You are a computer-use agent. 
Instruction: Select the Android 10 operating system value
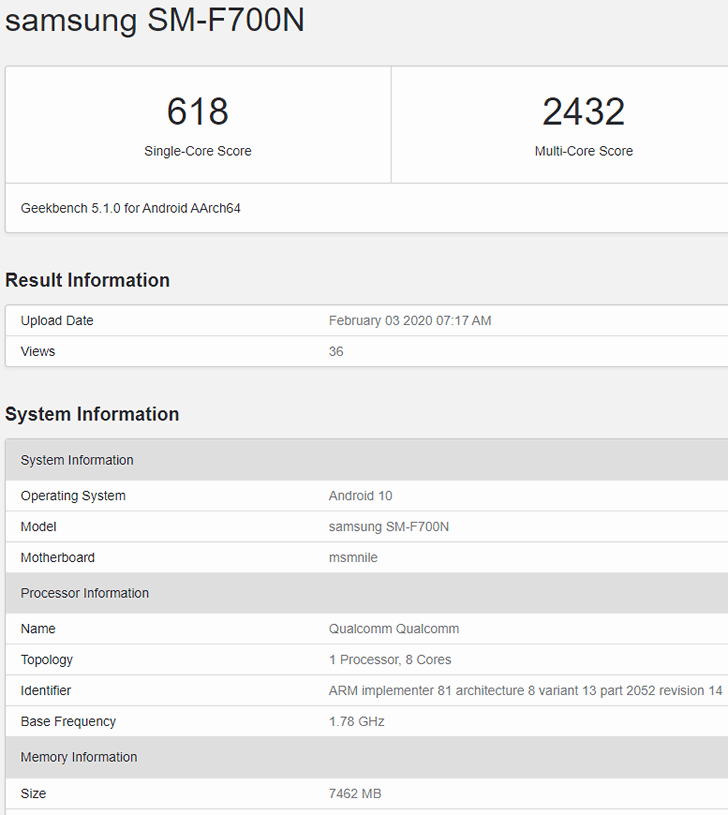coord(360,496)
